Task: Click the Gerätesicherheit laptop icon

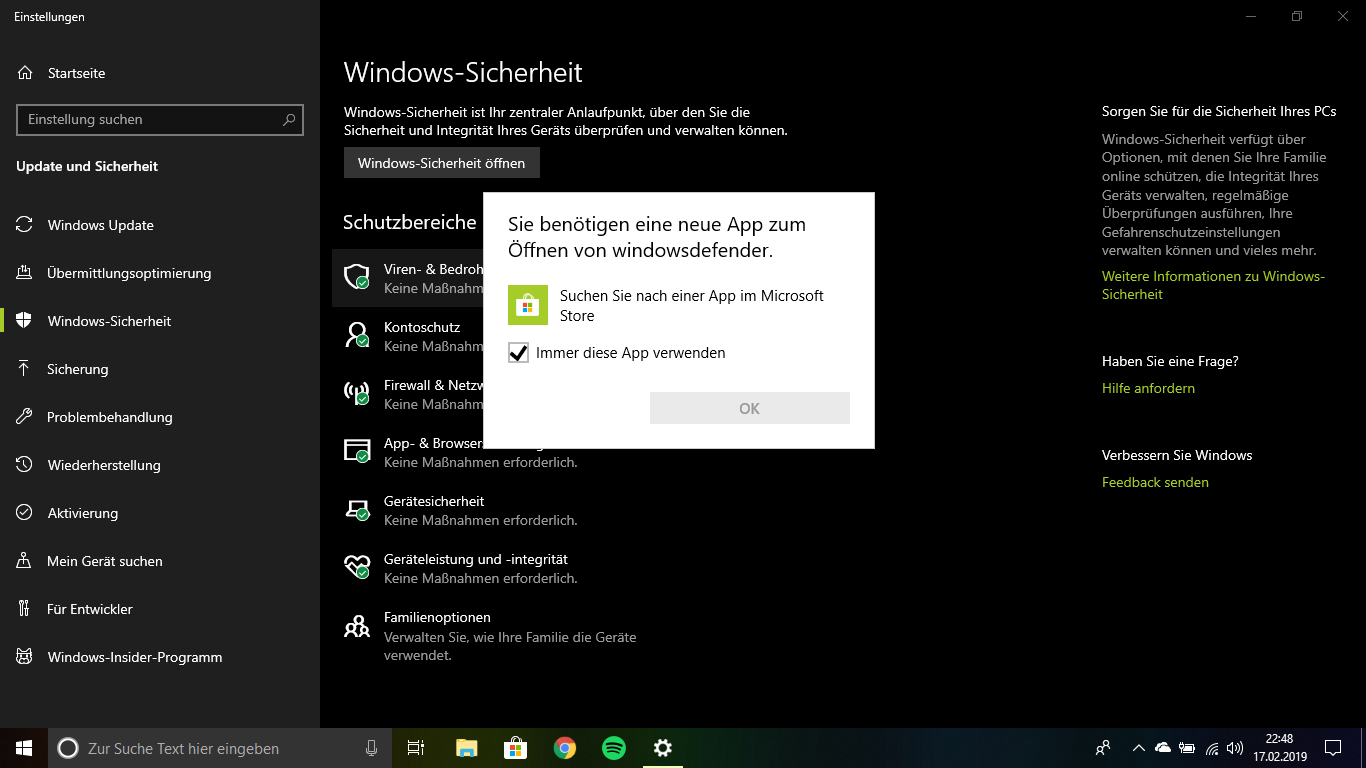Action: [x=357, y=509]
